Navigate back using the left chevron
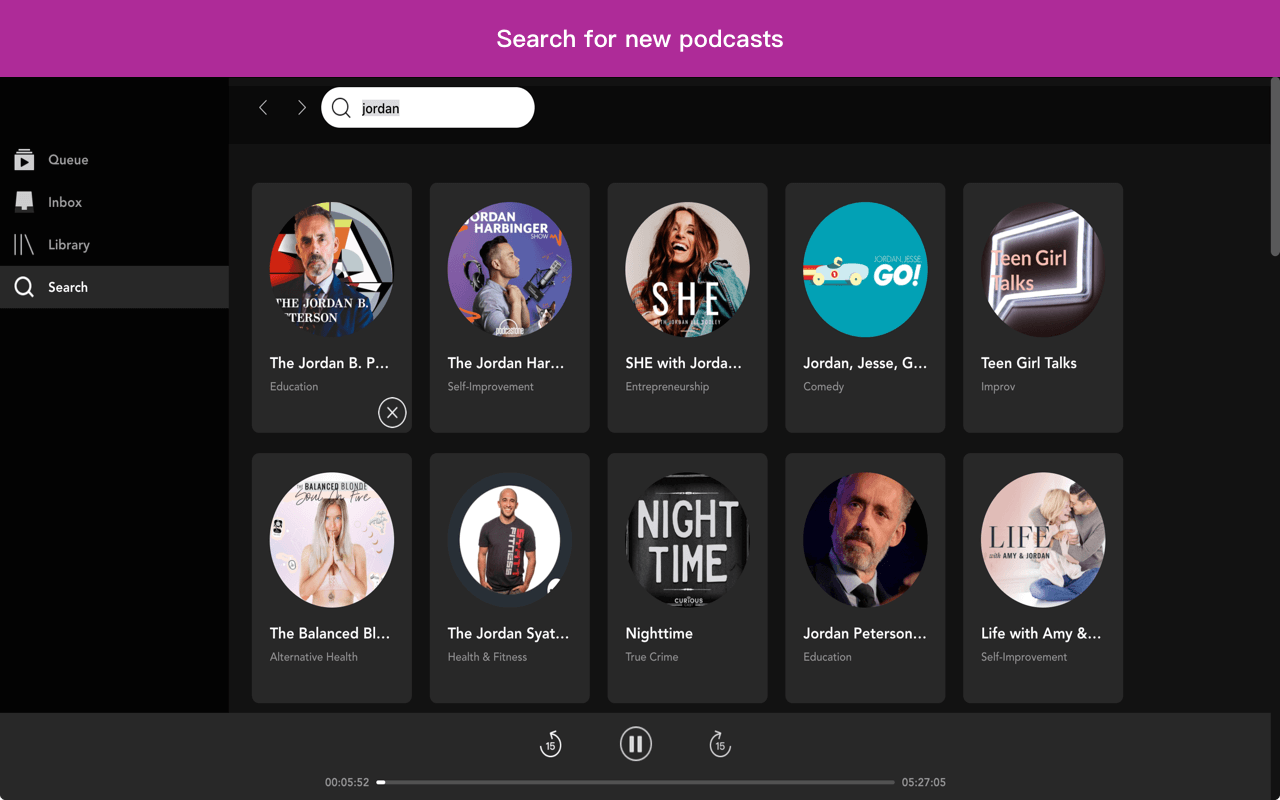 263,107
